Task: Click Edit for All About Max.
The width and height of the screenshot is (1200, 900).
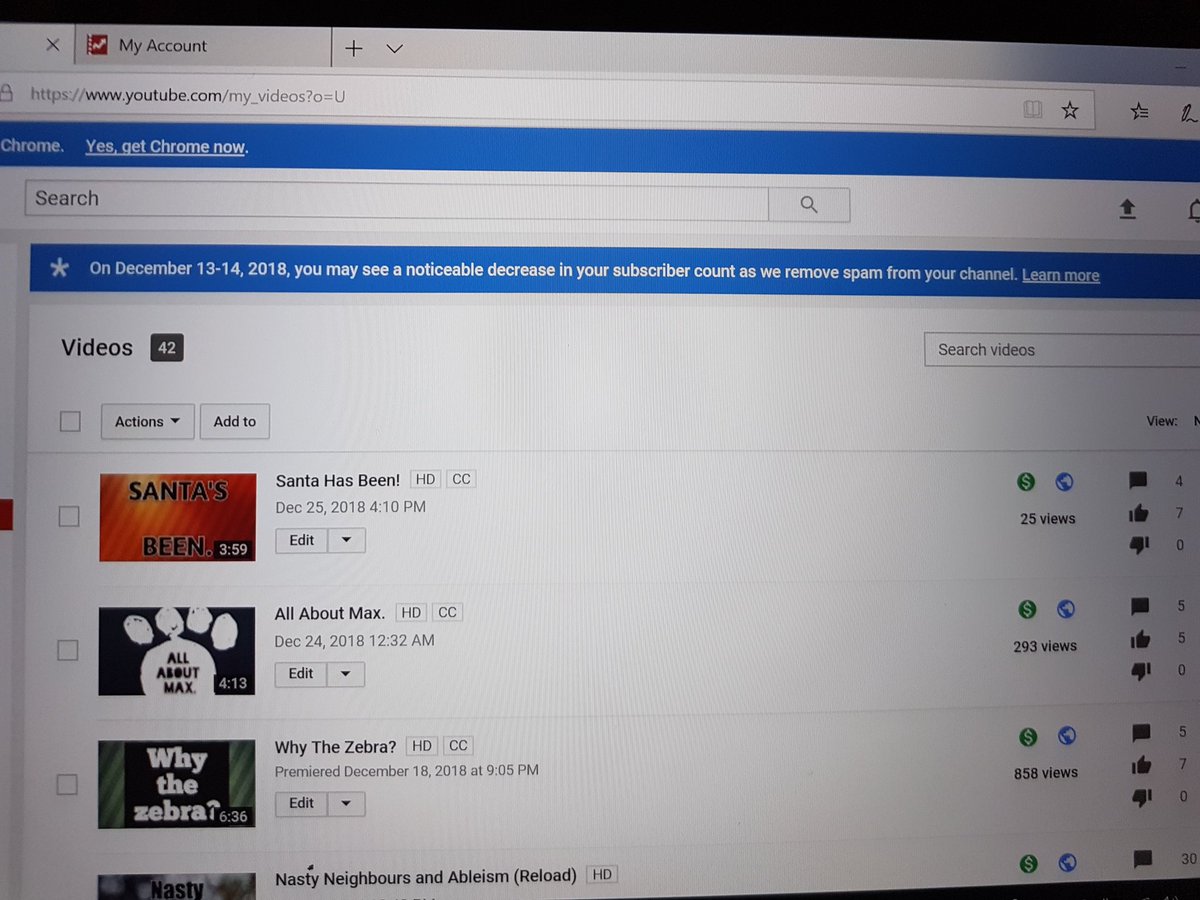Action: tap(301, 674)
